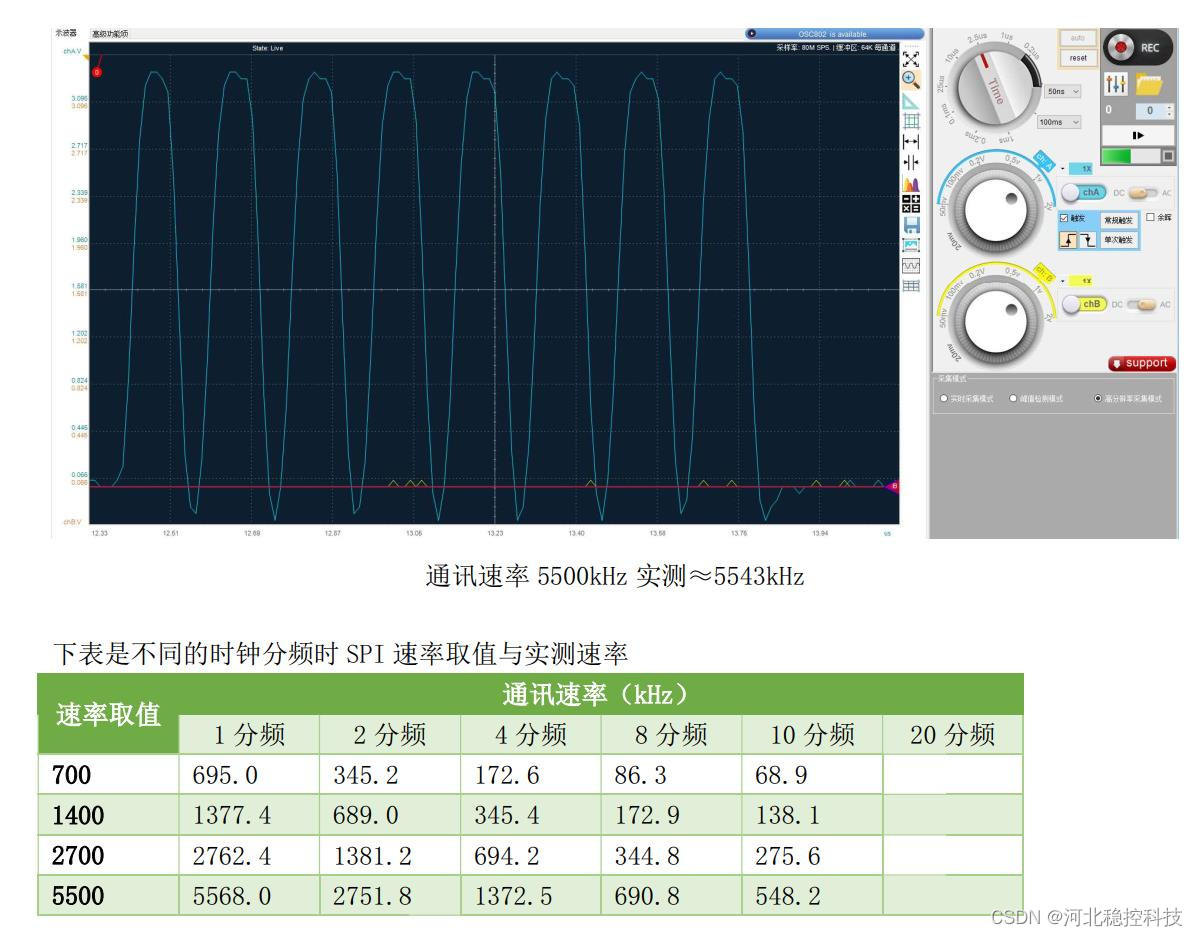Select the horizontal cursor measurement icon
Viewport: 1198px width, 936px height.
point(911,141)
